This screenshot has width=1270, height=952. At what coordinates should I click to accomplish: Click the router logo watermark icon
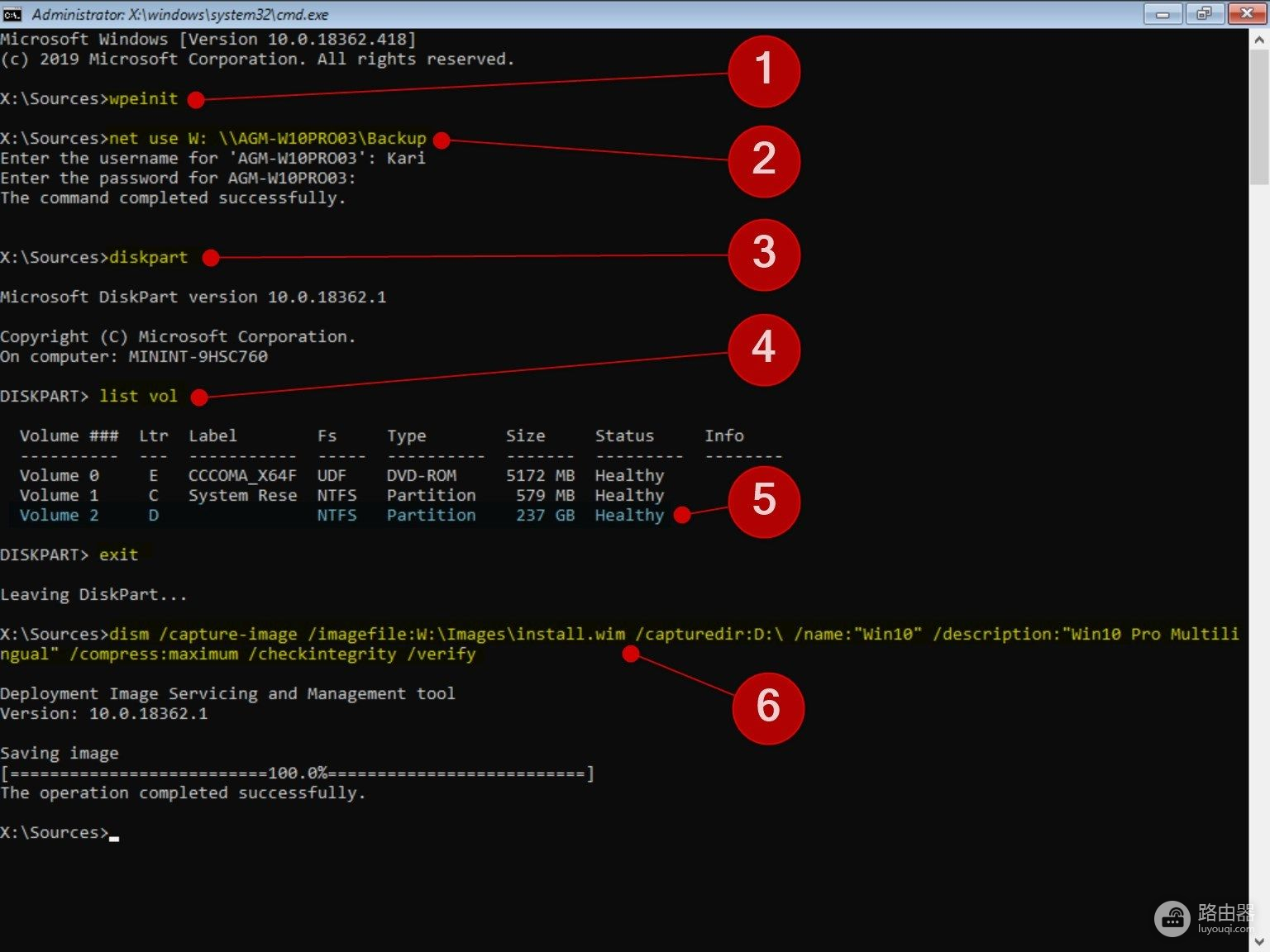1172,917
